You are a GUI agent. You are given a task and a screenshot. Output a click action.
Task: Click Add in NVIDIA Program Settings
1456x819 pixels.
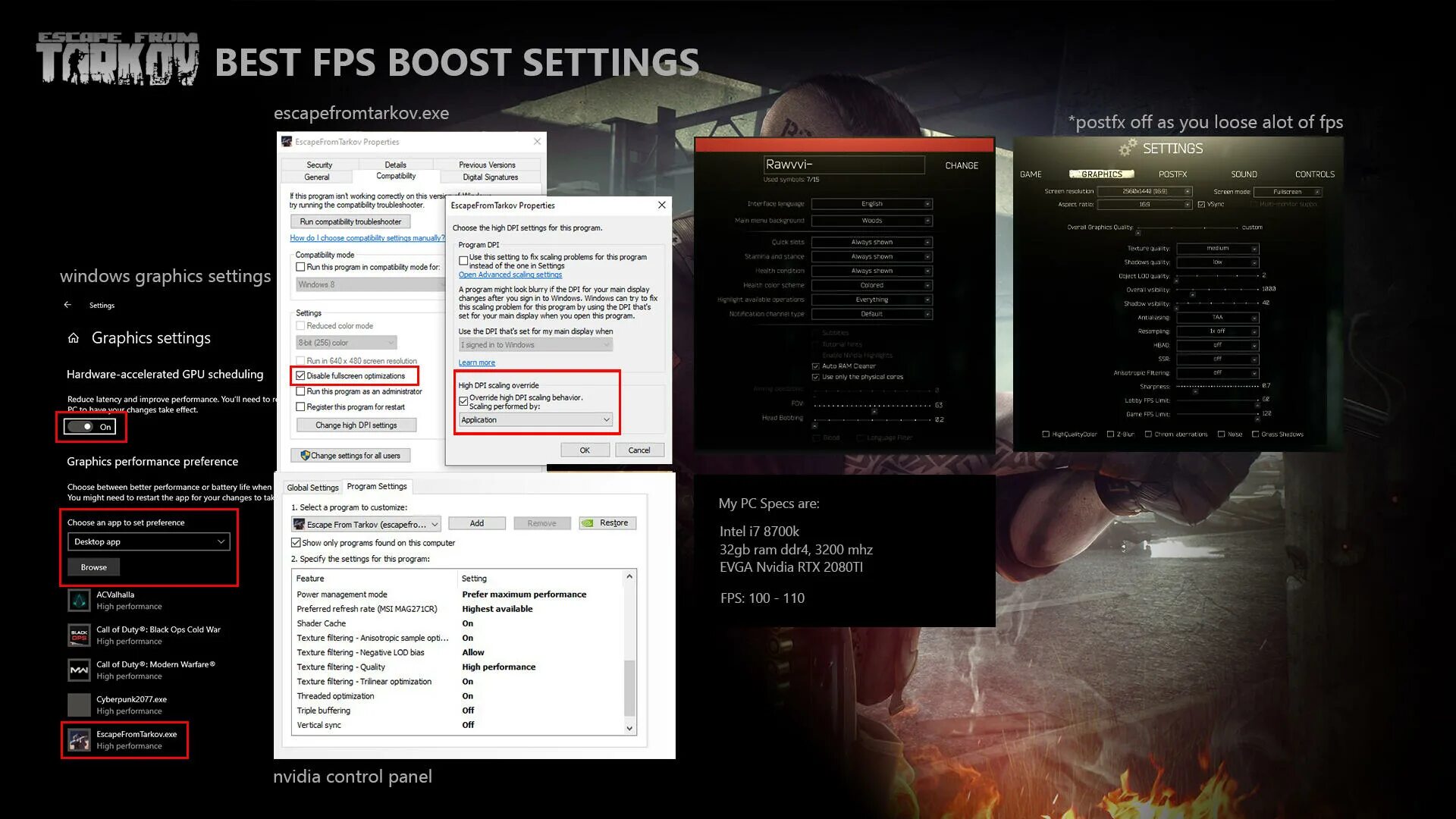476,523
